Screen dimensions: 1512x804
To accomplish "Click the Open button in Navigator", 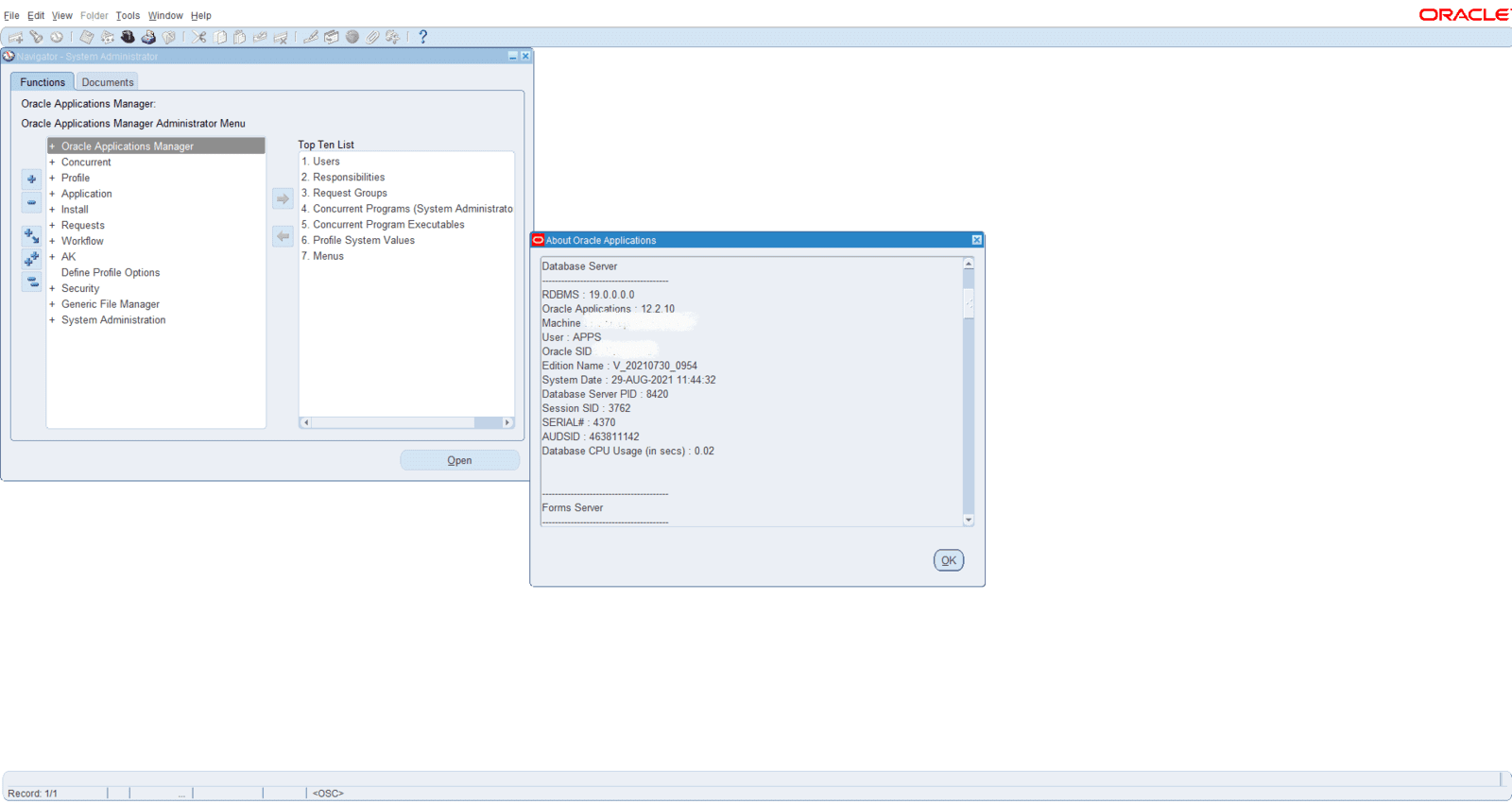I will point(459,460).
